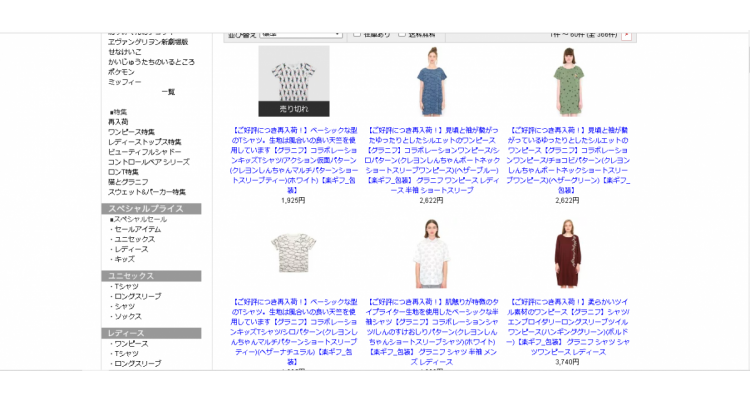Screen dimensions: 750x400
Task: Toggle the 送料無料 checkbox
Action: click(x=402, y=34)
